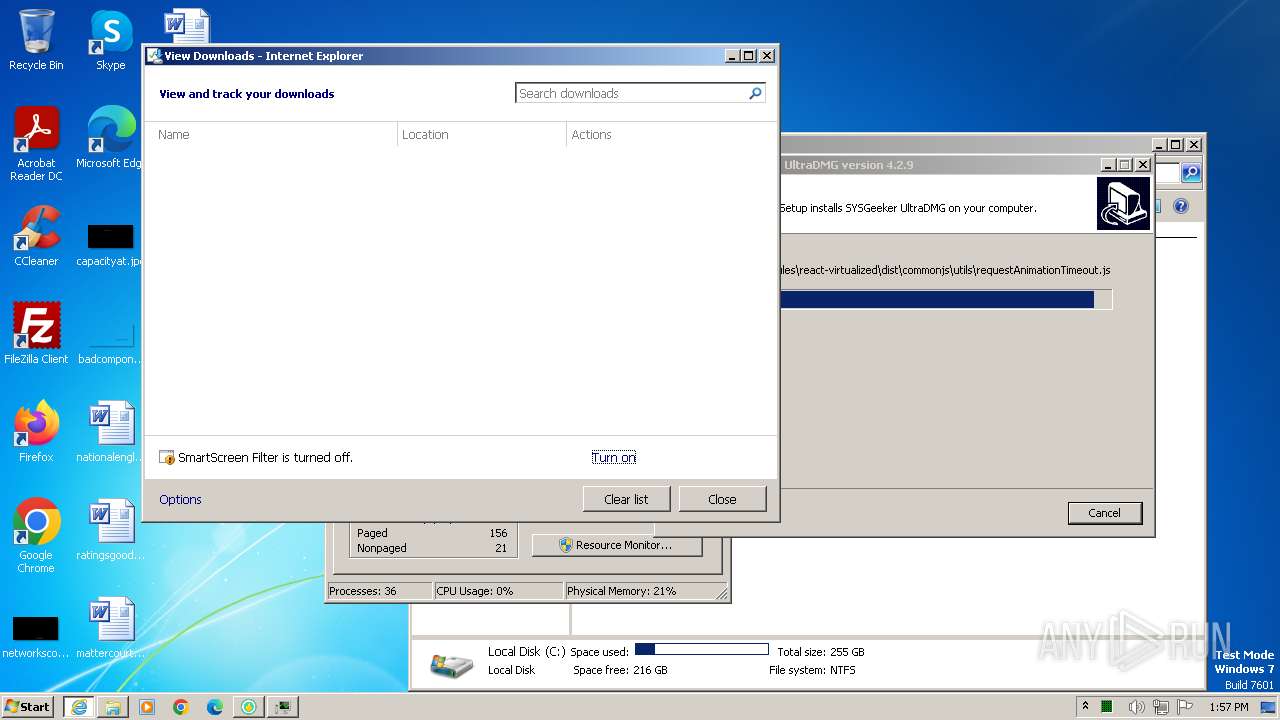The width and height of the screenshot is (1280, 720).
Task: Launch FileZilla Client shortcut
Action: (36, 333)
